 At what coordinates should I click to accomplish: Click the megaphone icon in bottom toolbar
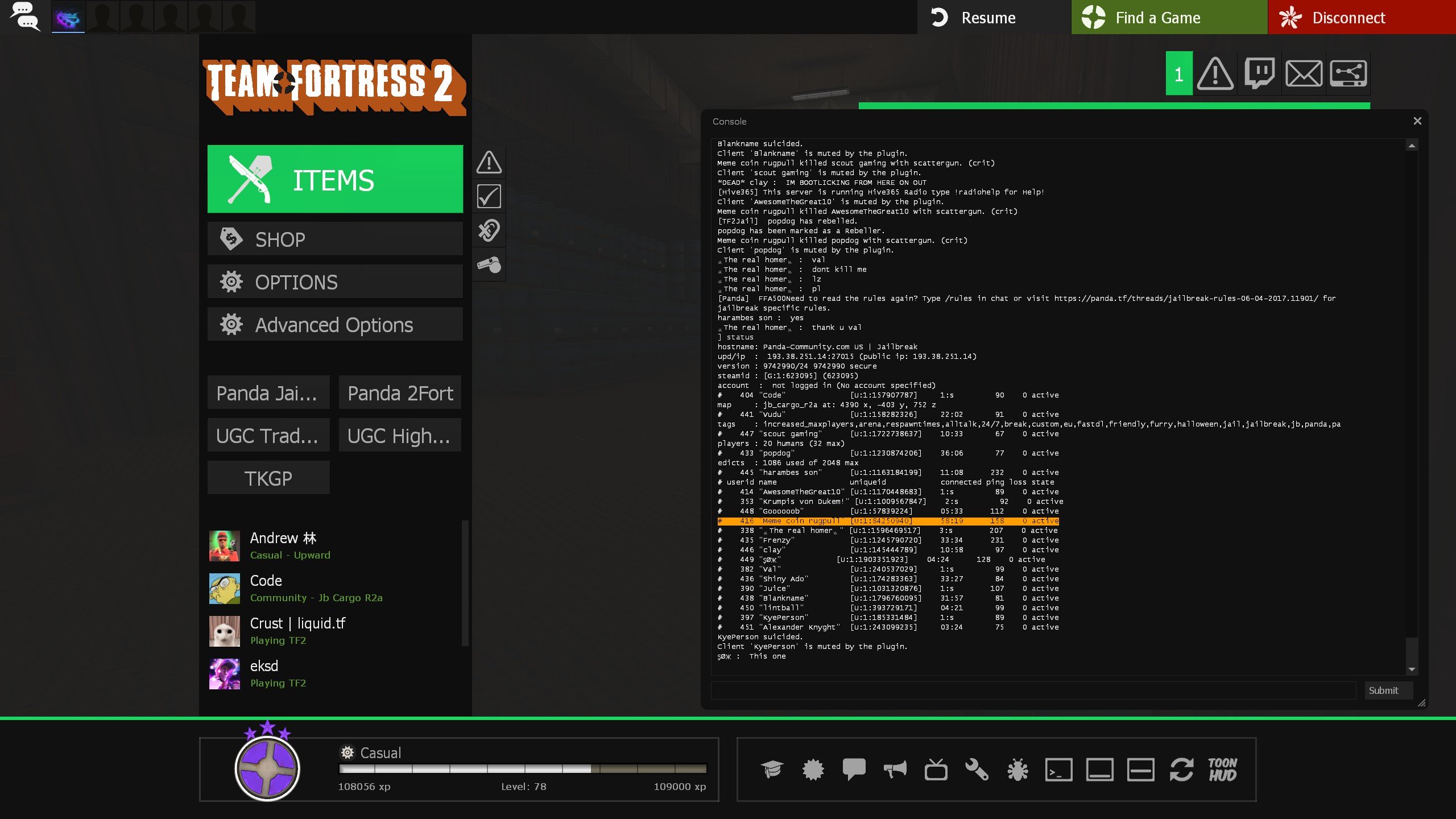(895, 770)
